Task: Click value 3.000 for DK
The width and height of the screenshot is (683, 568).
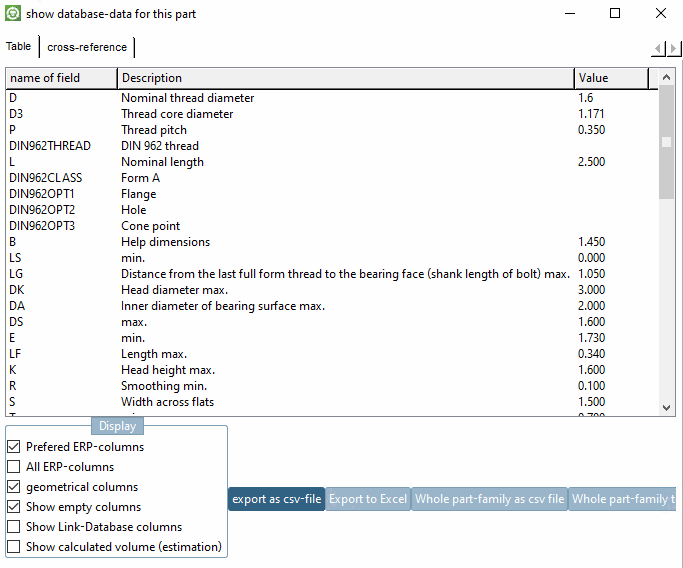Action: coord(591,290)
